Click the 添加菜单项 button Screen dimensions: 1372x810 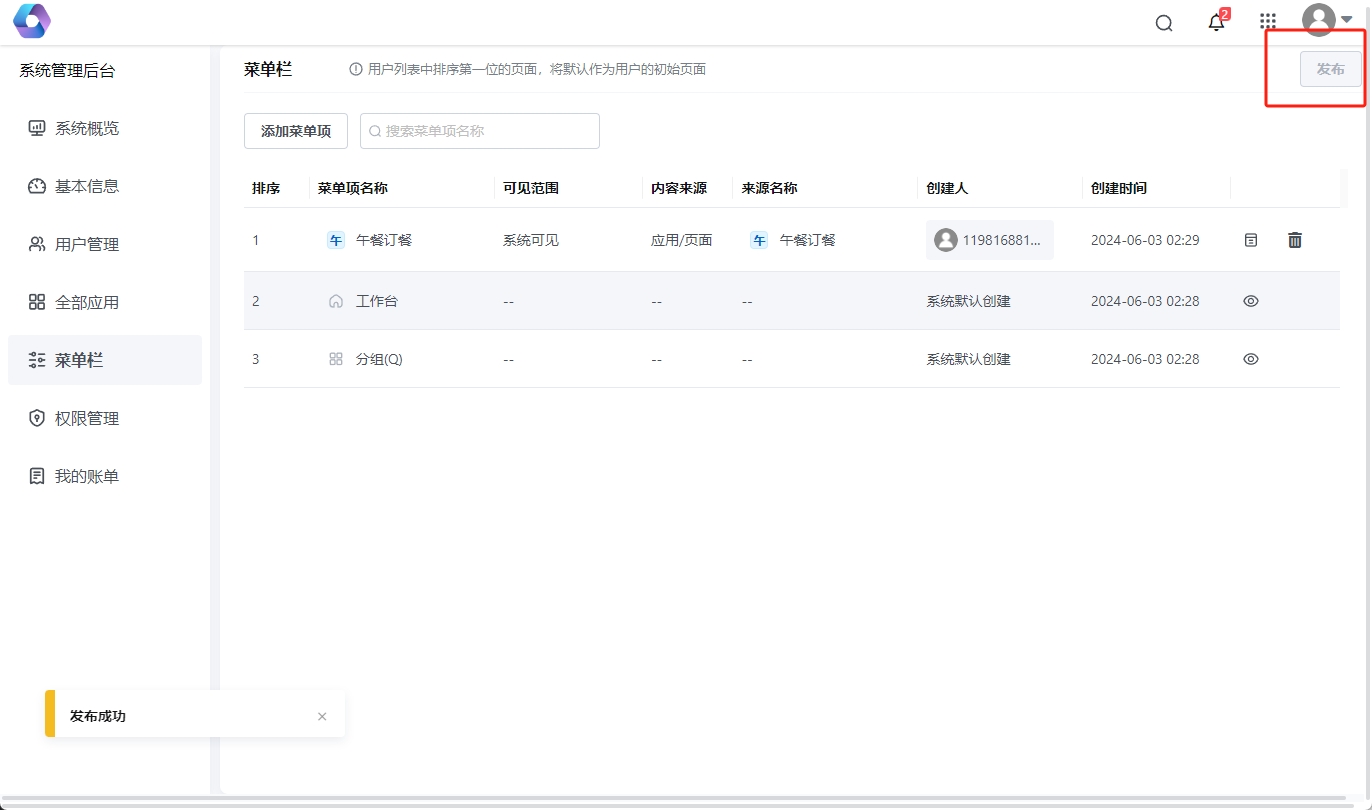point(295,131)
